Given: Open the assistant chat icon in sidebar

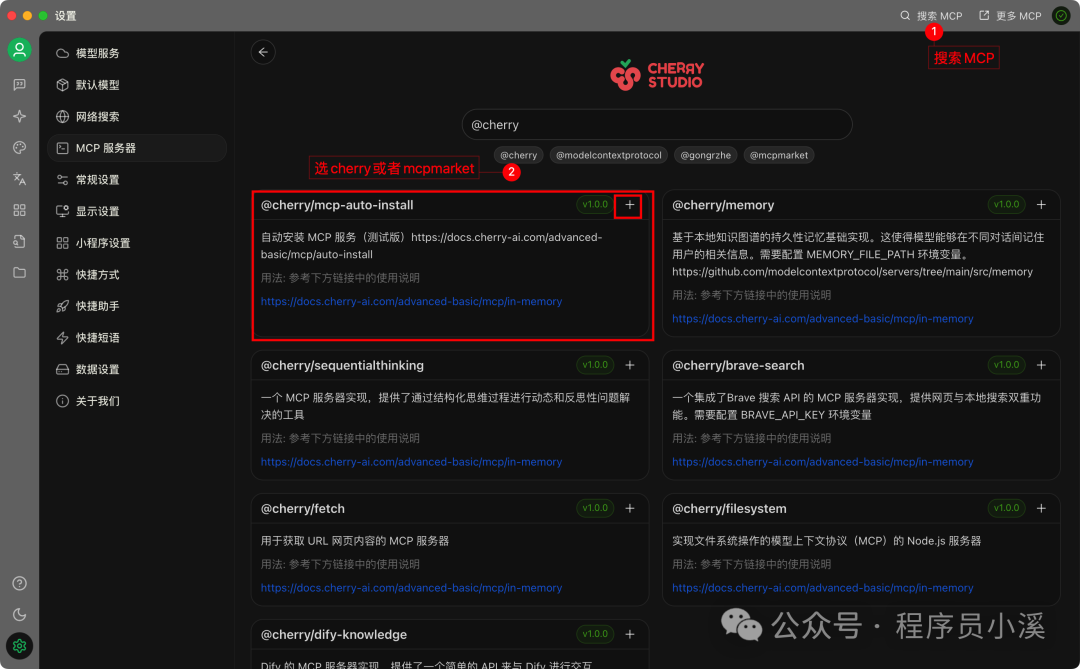Looking at the screenshot, I should click(19, 84).
